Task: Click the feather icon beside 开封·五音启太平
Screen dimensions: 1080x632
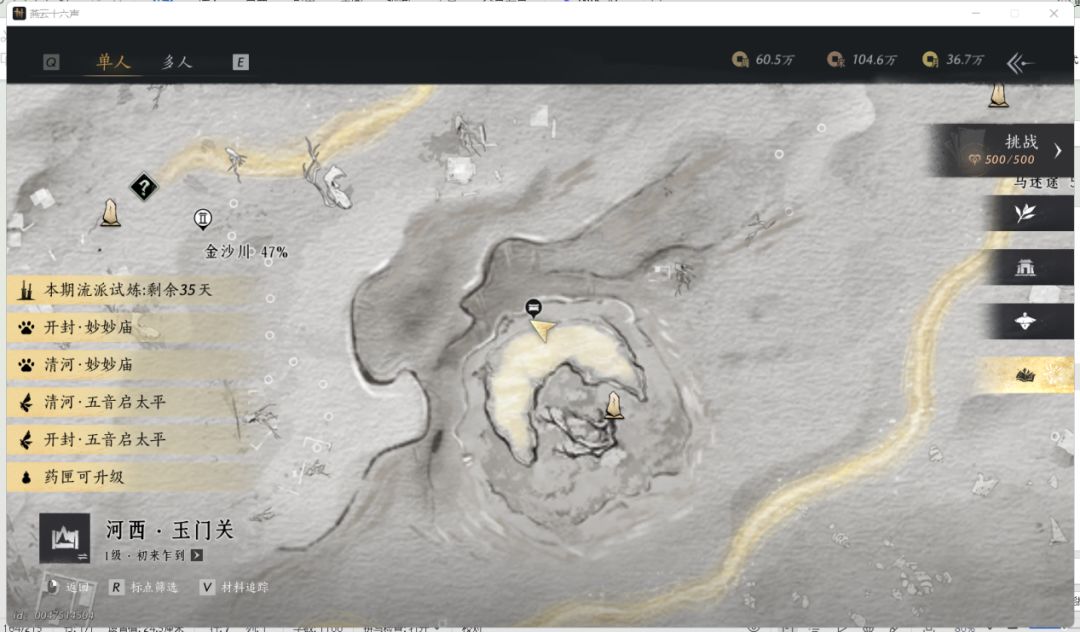Action: click(x=26, y=440)
